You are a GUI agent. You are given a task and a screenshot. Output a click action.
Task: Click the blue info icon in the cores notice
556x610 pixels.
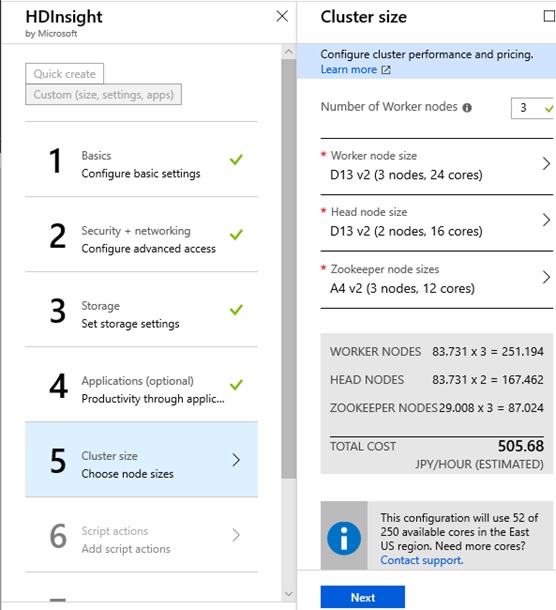coord(344,538)
